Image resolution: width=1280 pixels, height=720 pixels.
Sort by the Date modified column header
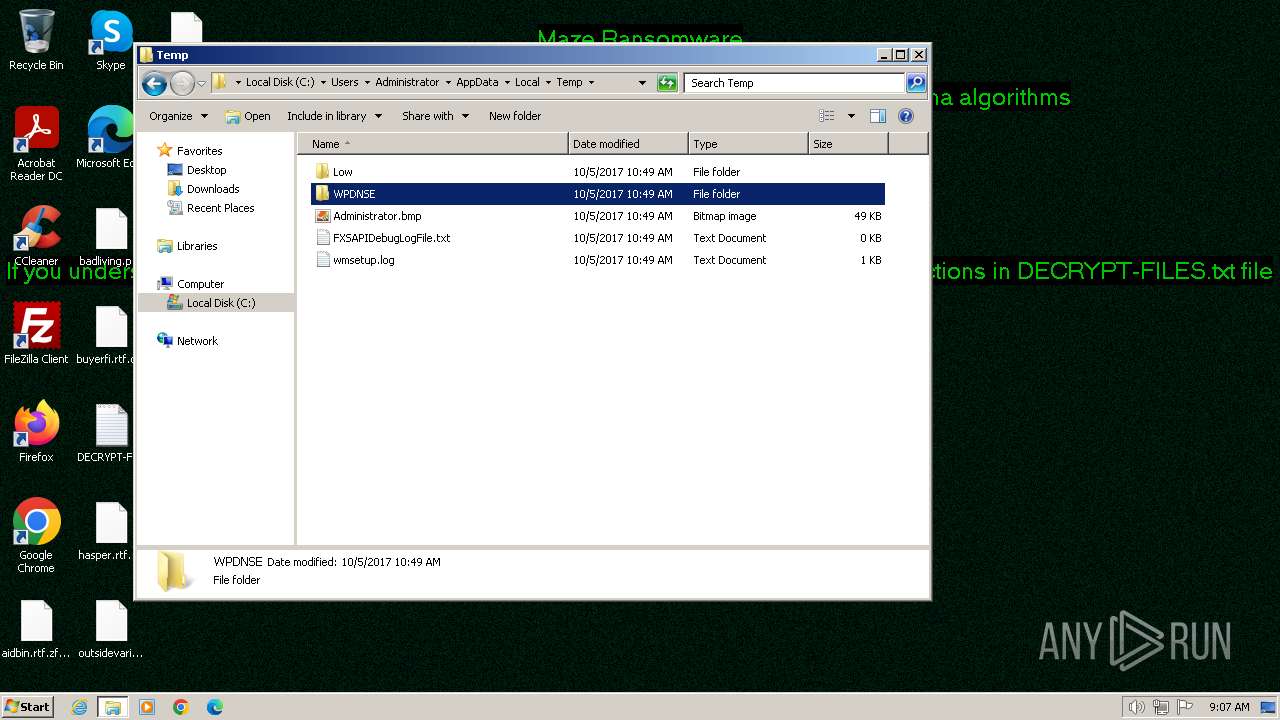click(x=628, y=144)
